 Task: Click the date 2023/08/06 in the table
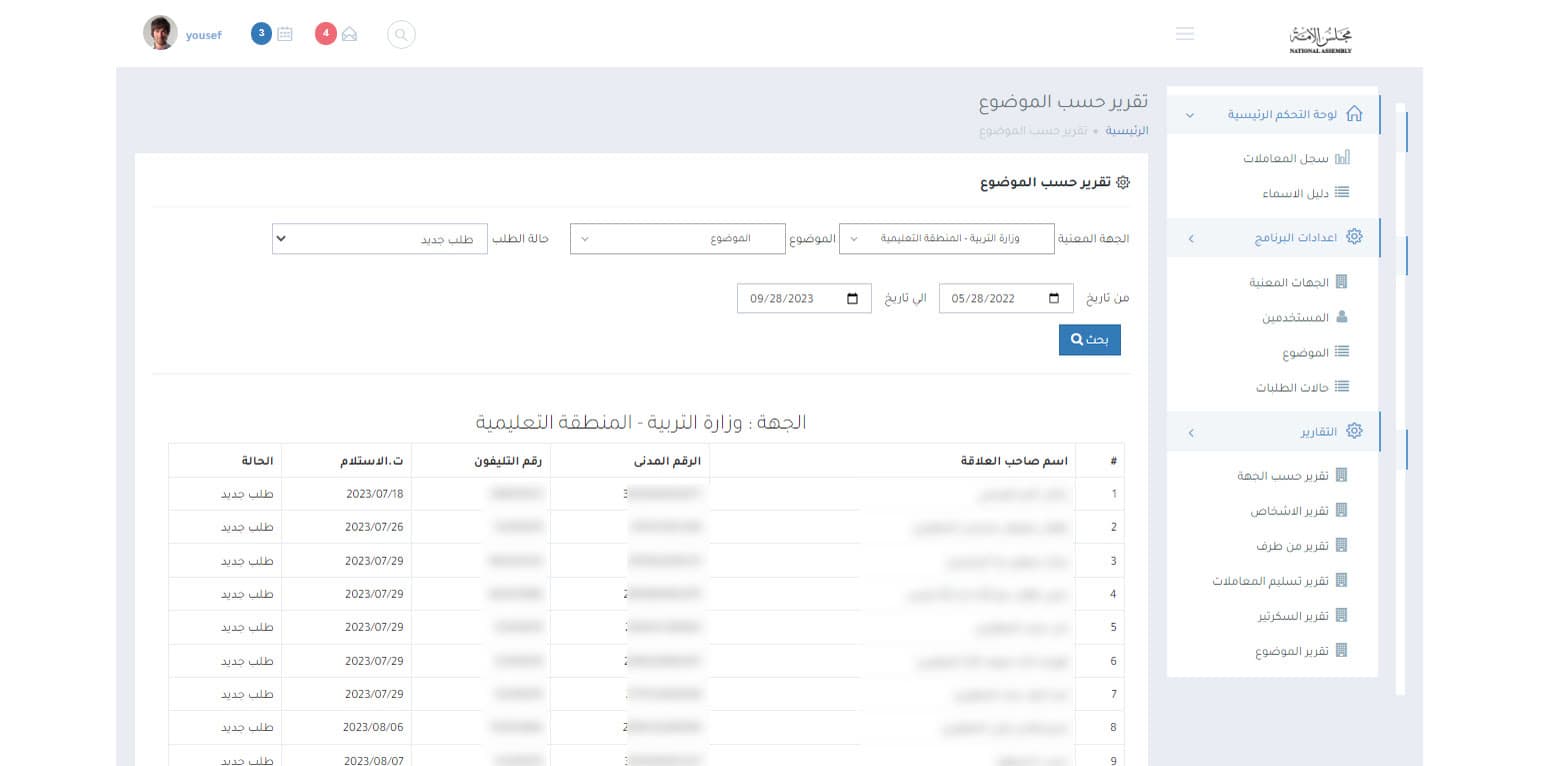point(373,727)
